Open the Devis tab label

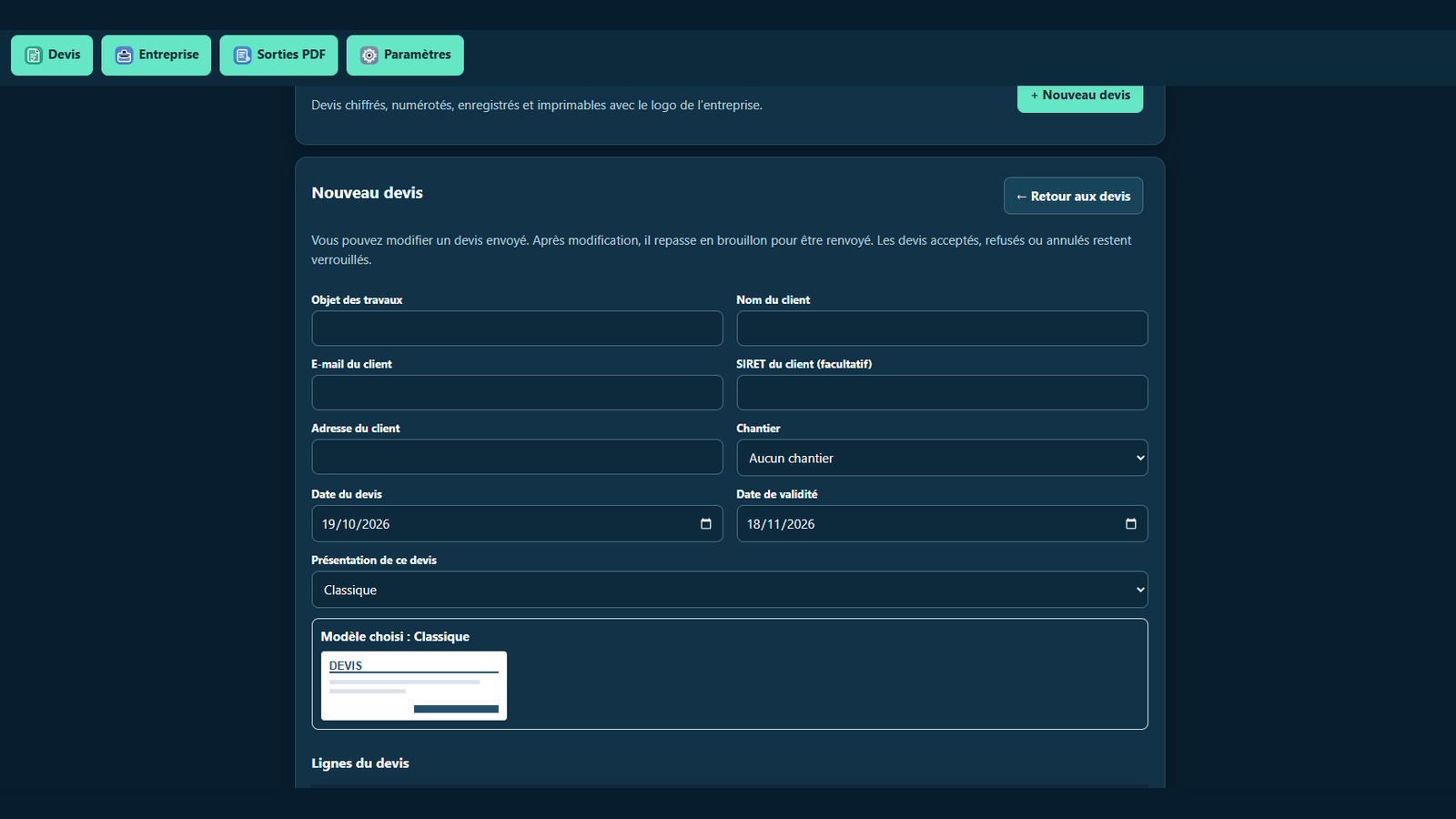(64, 55)
